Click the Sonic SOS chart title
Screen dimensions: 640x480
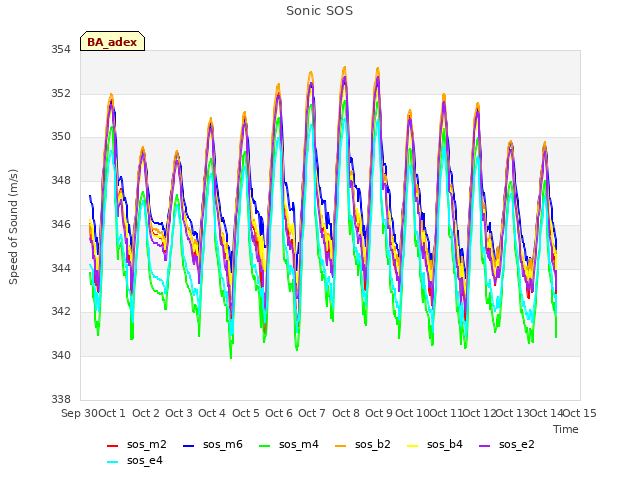(x=320, y=11)
